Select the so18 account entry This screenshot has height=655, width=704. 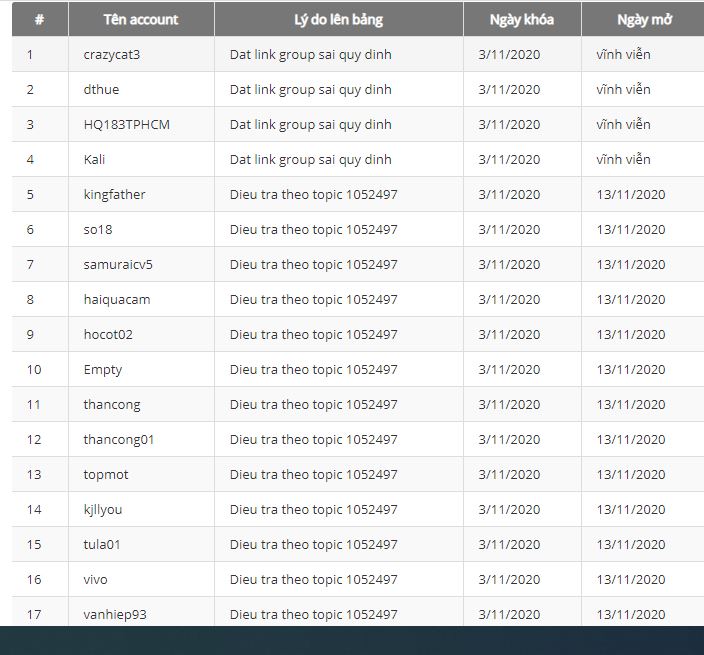(98, 229)
